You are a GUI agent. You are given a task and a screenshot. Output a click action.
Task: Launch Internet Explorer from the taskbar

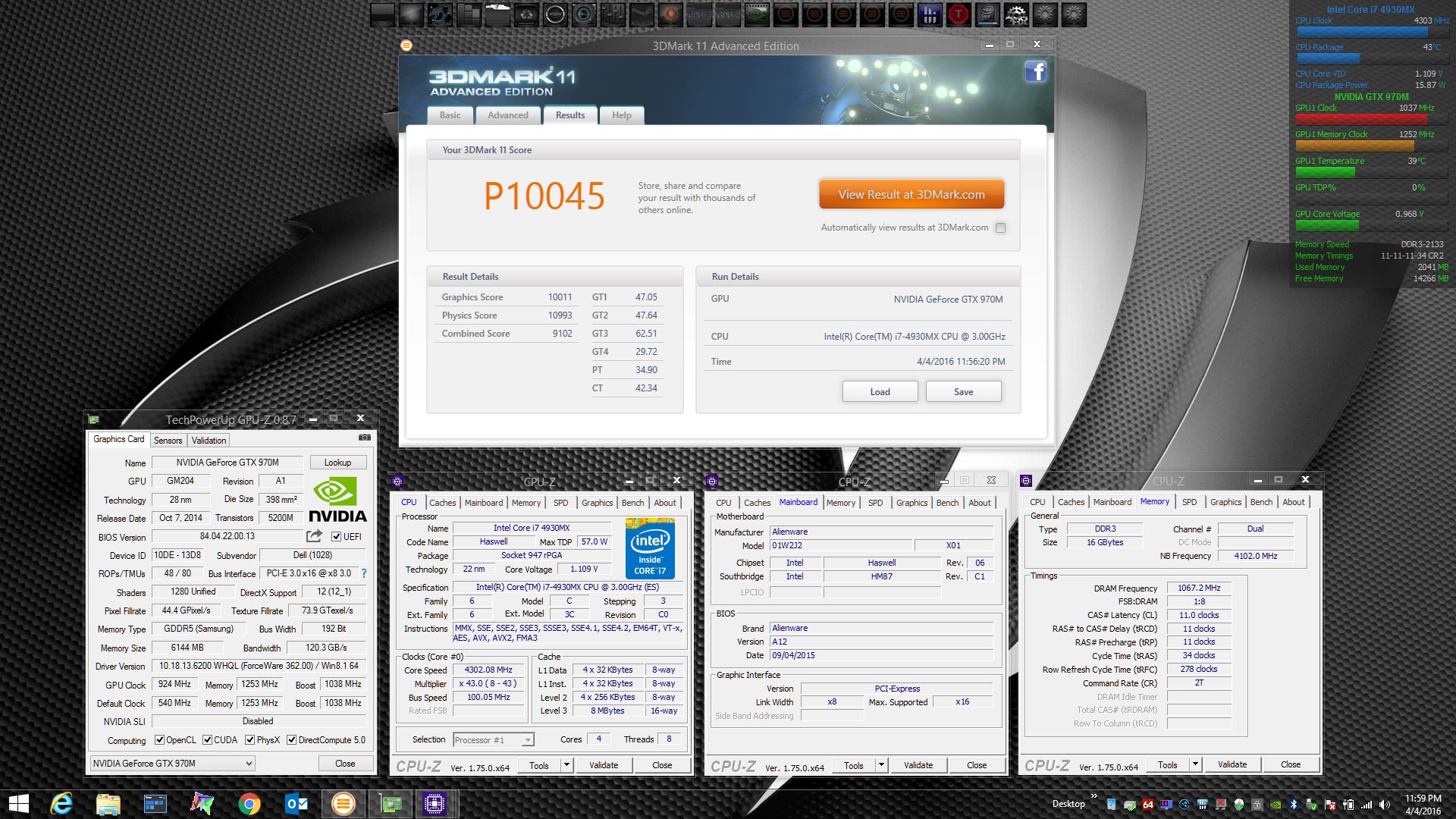pyautogui.click(x=61, y=804)
